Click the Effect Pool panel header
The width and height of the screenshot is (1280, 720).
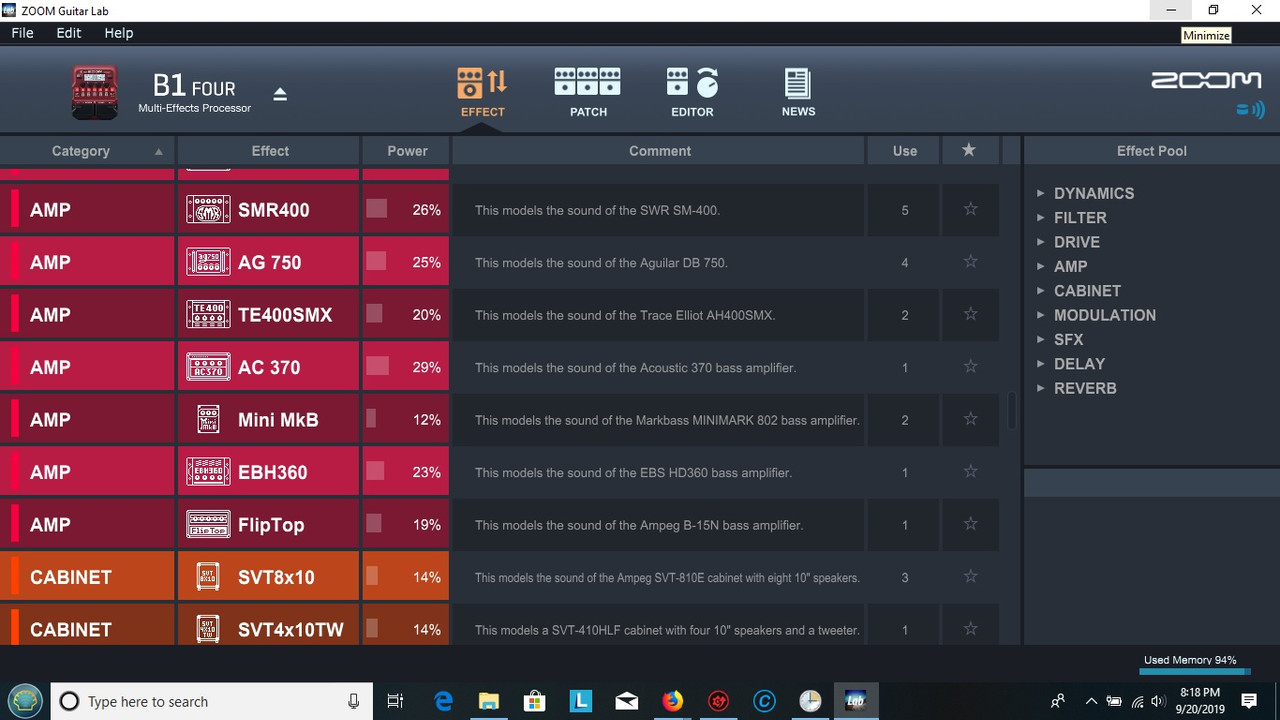(x=1152, y=151)
